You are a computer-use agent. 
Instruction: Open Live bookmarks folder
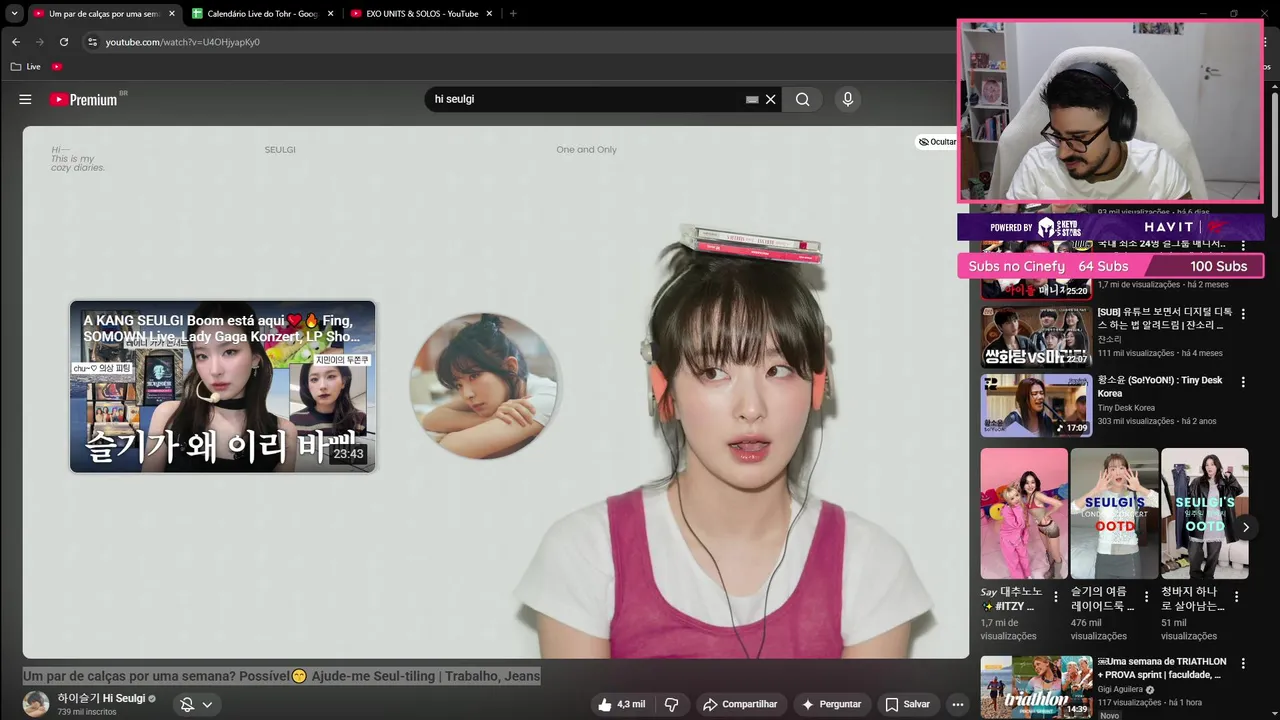26,66
